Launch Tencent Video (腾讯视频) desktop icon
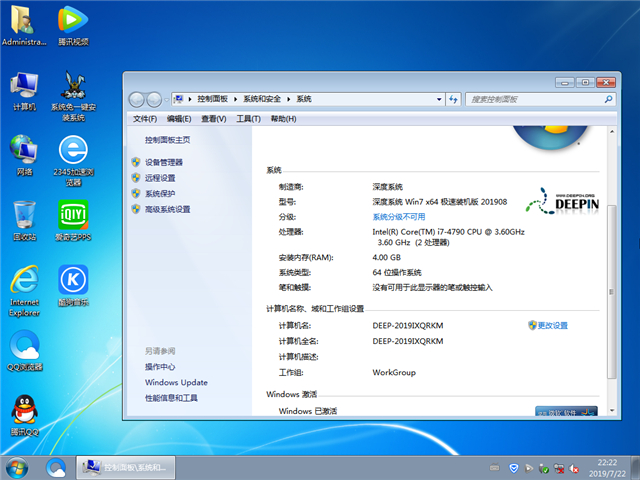The height and width of the screenshot is (480, 640). (x=73, y=24)
